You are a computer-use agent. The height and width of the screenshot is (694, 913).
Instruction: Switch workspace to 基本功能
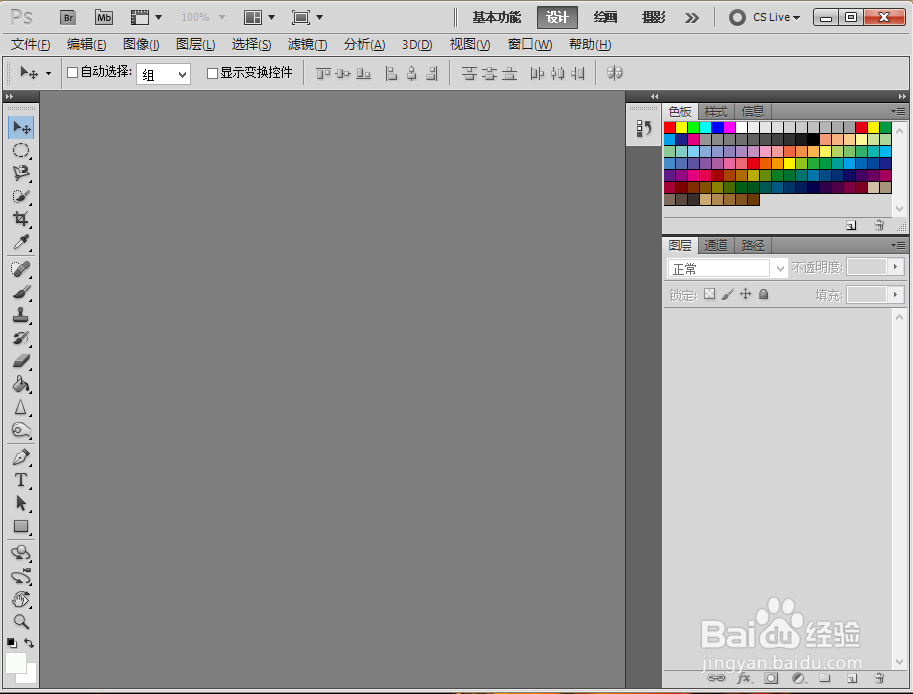[496, 17]
